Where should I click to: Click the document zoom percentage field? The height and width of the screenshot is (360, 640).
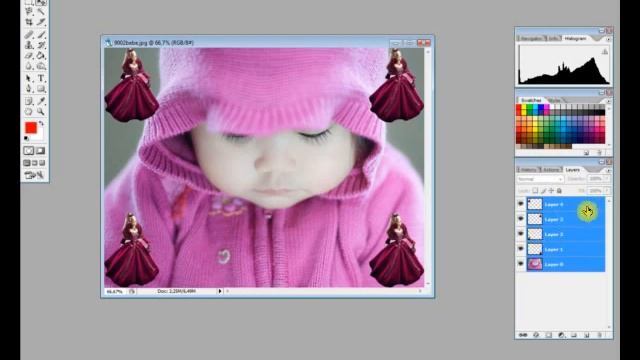tap(114, 291)
